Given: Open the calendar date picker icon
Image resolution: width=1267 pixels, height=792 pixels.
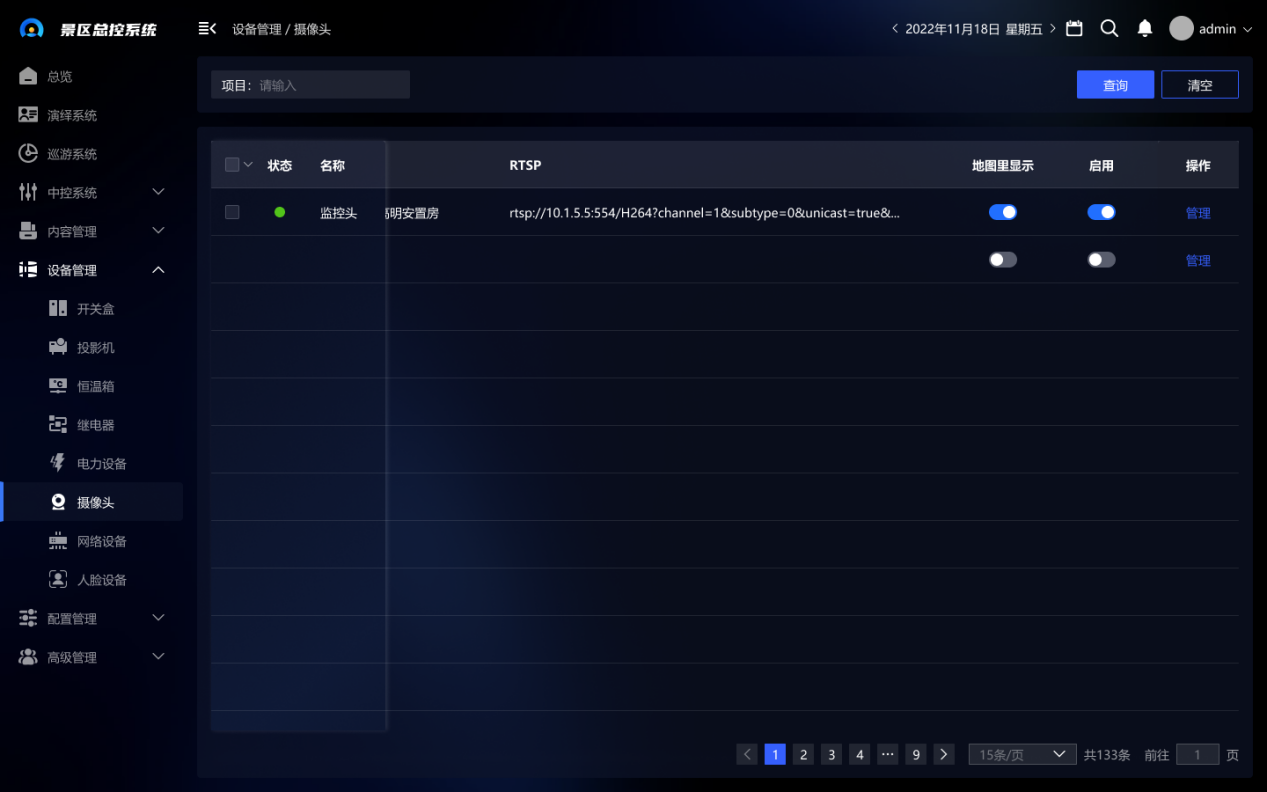Looking at the screenshot, I should 1074,29.
